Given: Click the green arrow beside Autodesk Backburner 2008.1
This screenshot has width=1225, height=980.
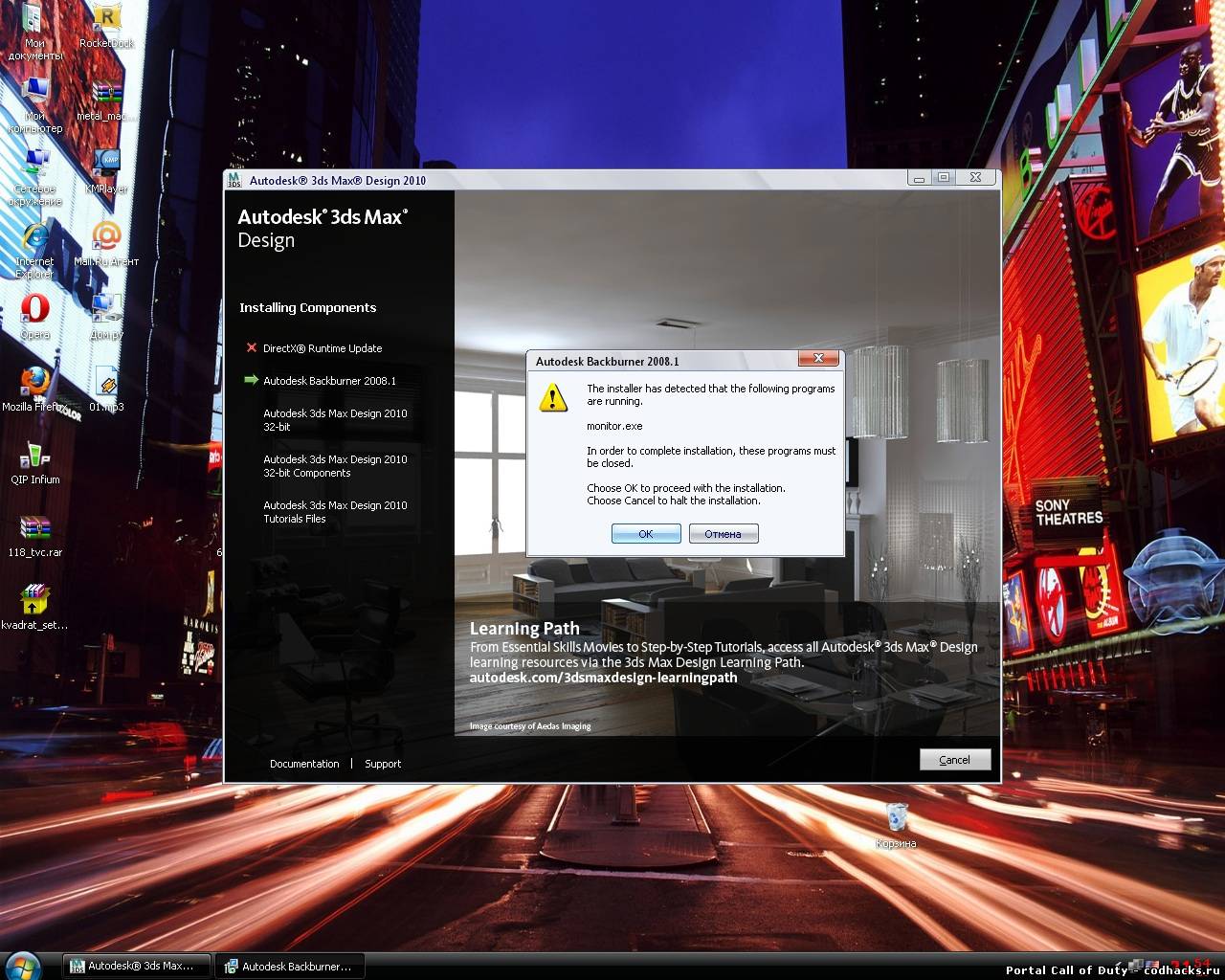Looking at the screenshot, I should [251, 380].
